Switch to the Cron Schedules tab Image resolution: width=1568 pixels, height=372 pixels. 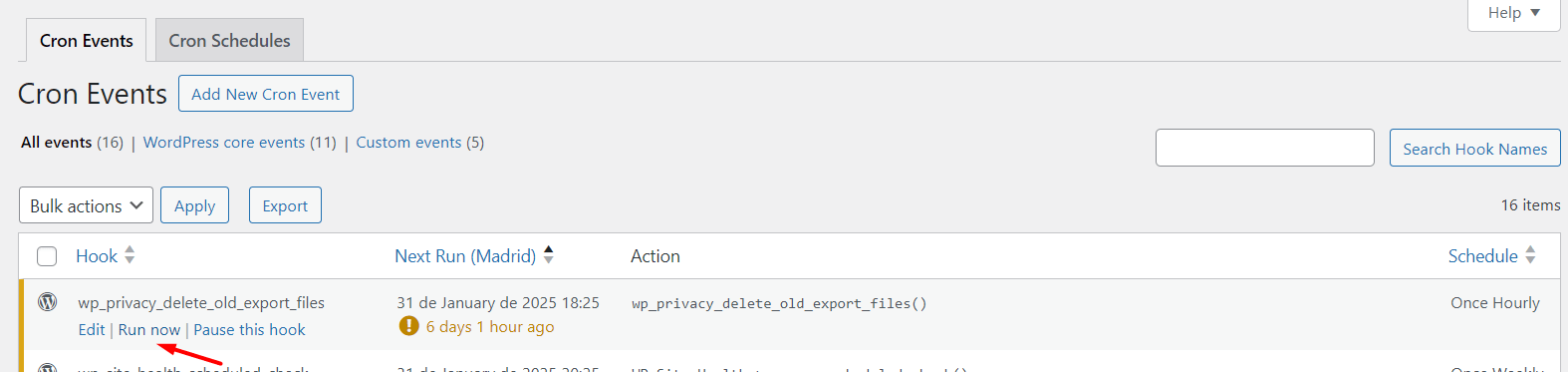click(229, 41)
